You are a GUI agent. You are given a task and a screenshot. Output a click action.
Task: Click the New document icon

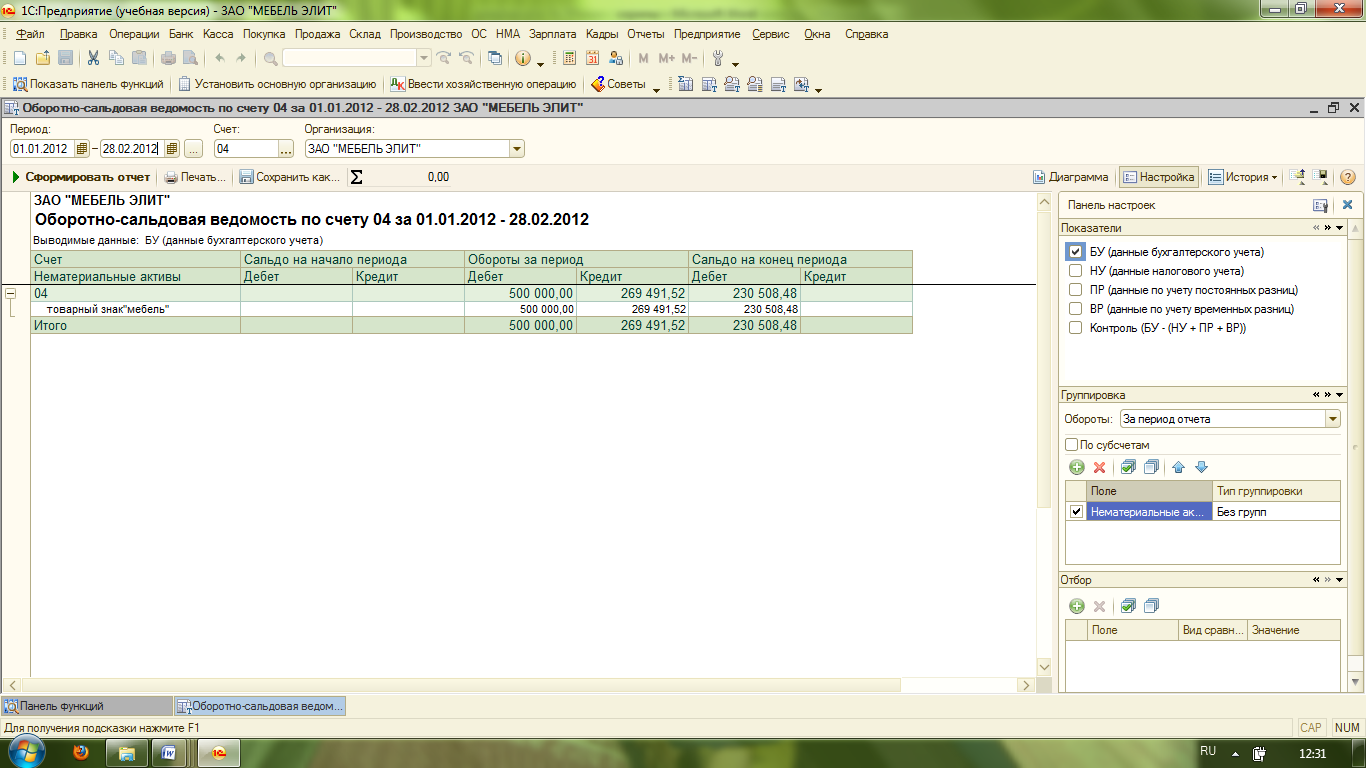(x=19, y=58)
